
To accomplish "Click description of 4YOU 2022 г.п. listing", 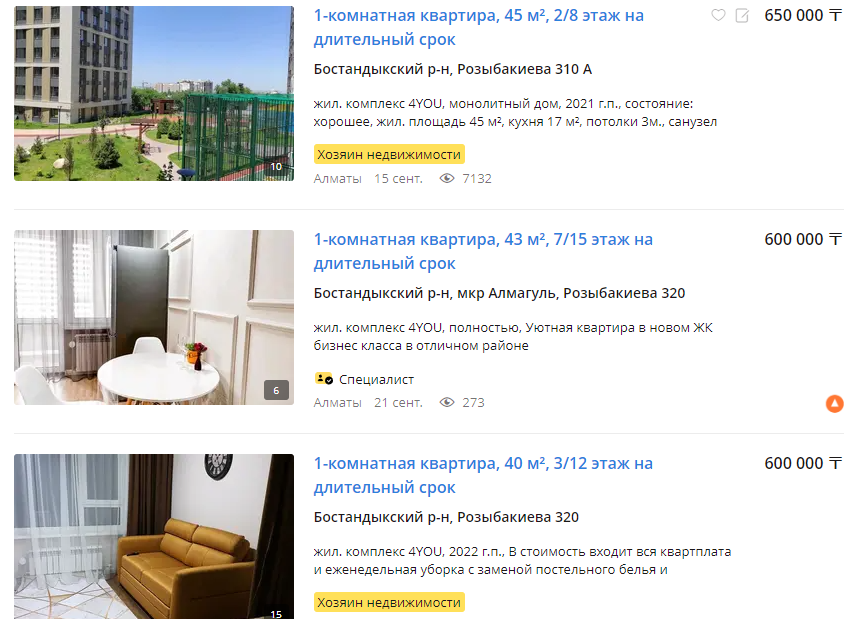I will pos(522,560).
